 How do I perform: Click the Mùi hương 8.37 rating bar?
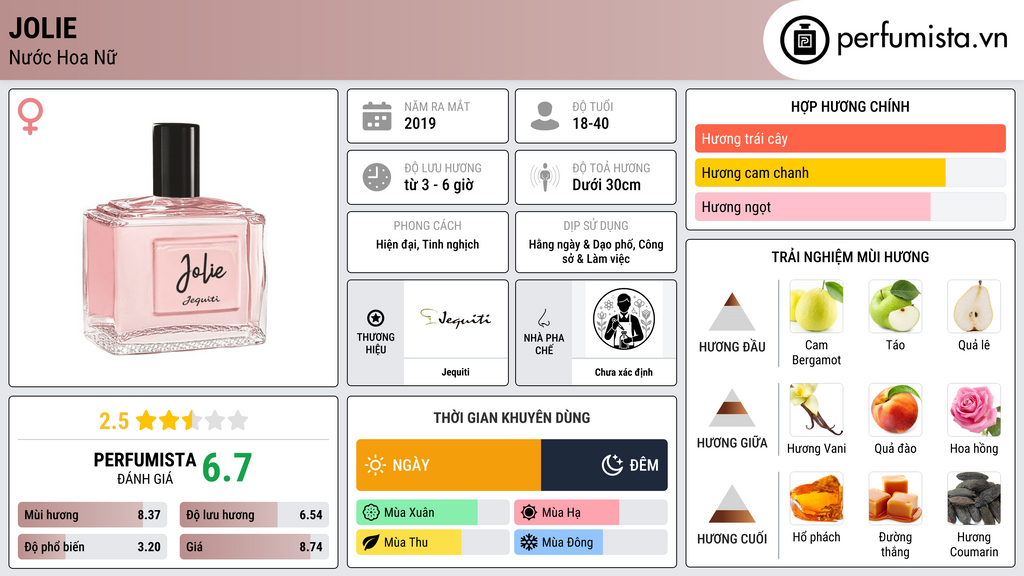(93, 515)
